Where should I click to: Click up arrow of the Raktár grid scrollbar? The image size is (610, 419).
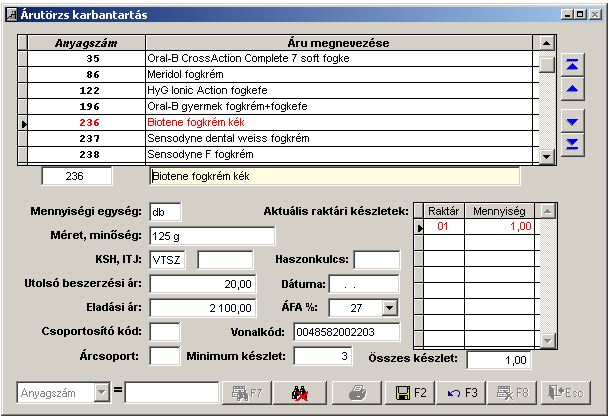tap(547, 211)
